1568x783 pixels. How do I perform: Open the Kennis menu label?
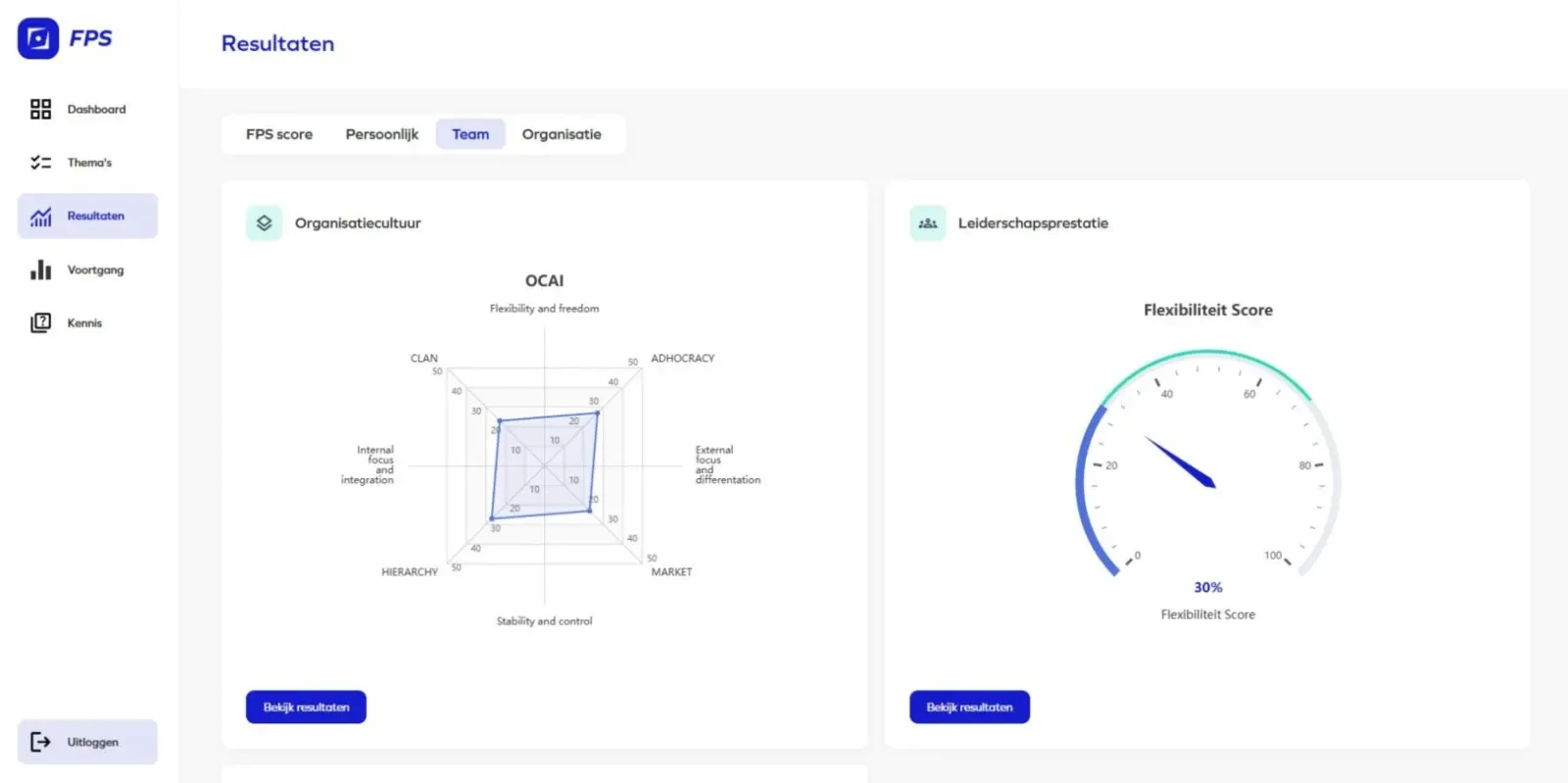click(x=84, y=322)
